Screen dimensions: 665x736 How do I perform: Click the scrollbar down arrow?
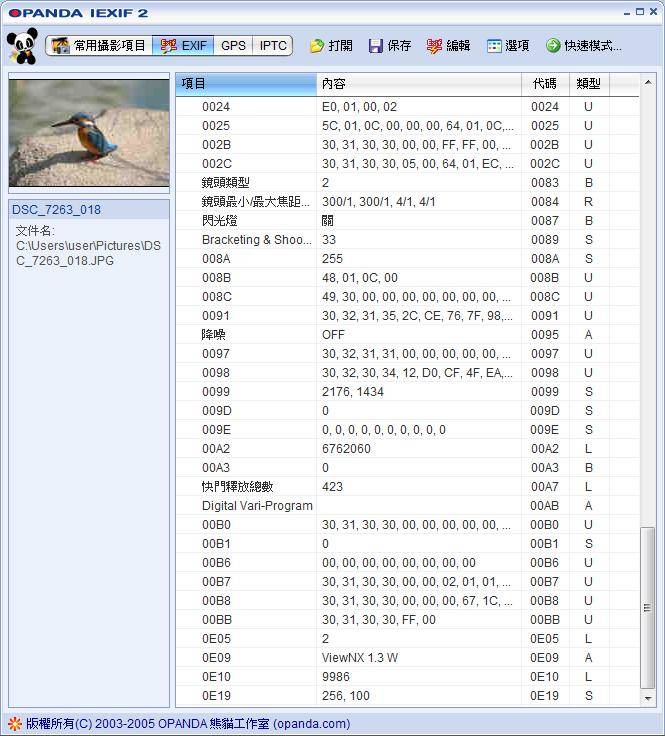[x=648, y=698]
